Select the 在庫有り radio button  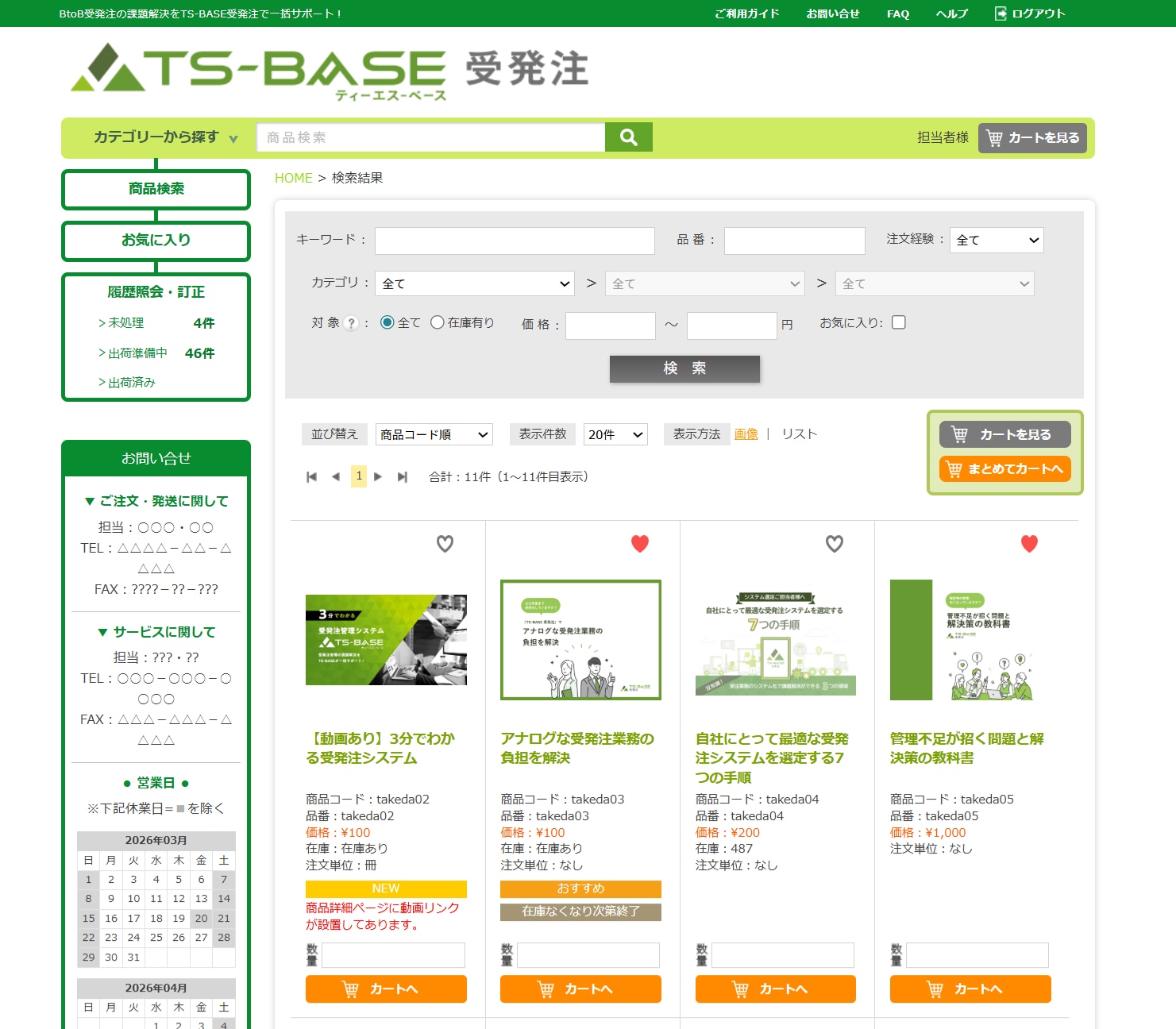point(438,322)
